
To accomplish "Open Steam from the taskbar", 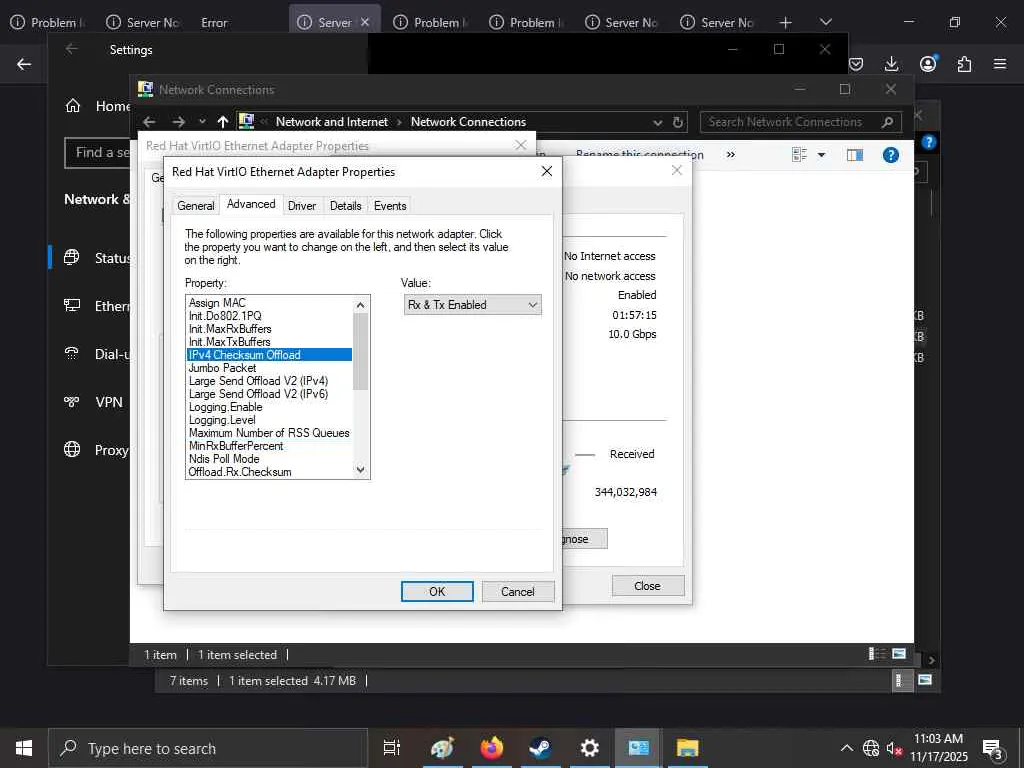I will [540, 748].
